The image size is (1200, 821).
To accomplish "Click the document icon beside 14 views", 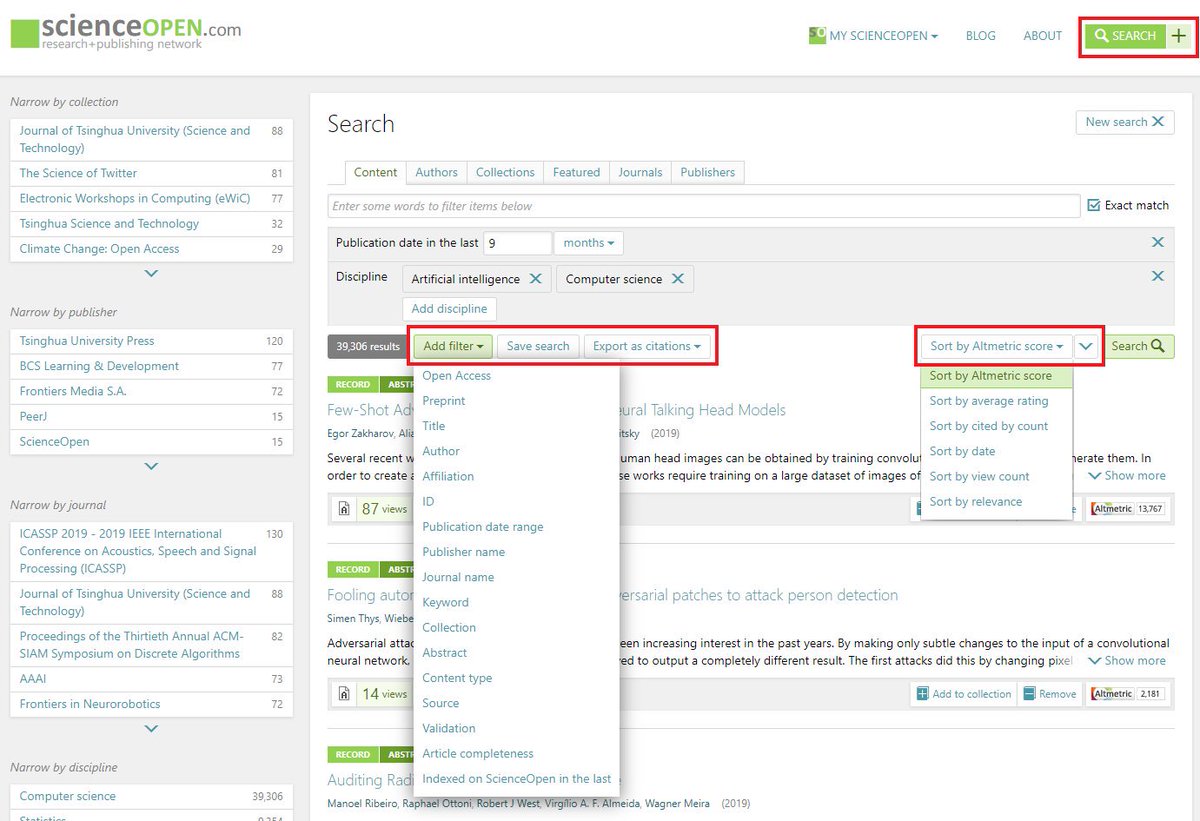I will click(x=344, y=693).
